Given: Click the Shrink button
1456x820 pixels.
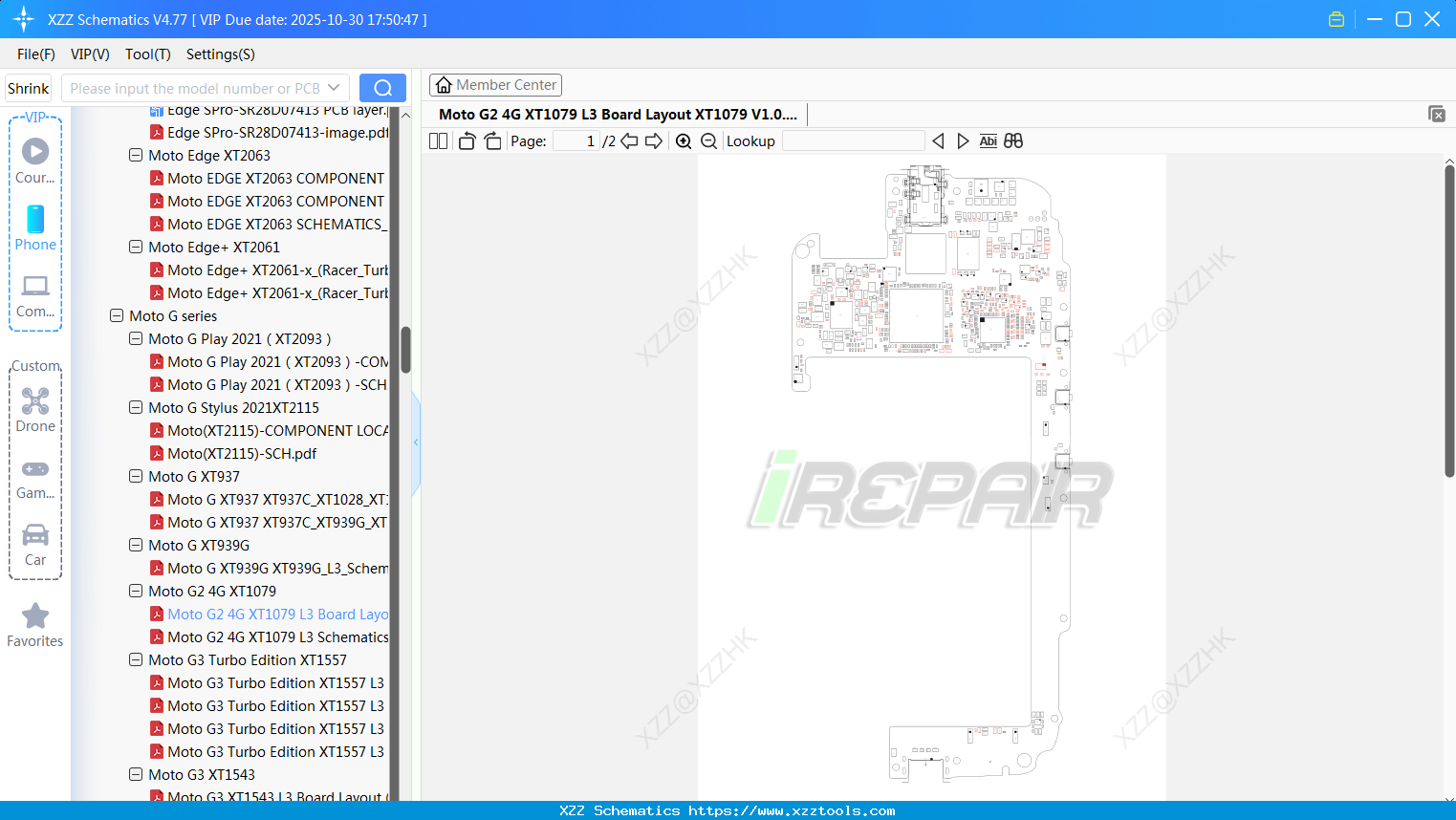Looking at the screenshot, I should click(28, 87).
